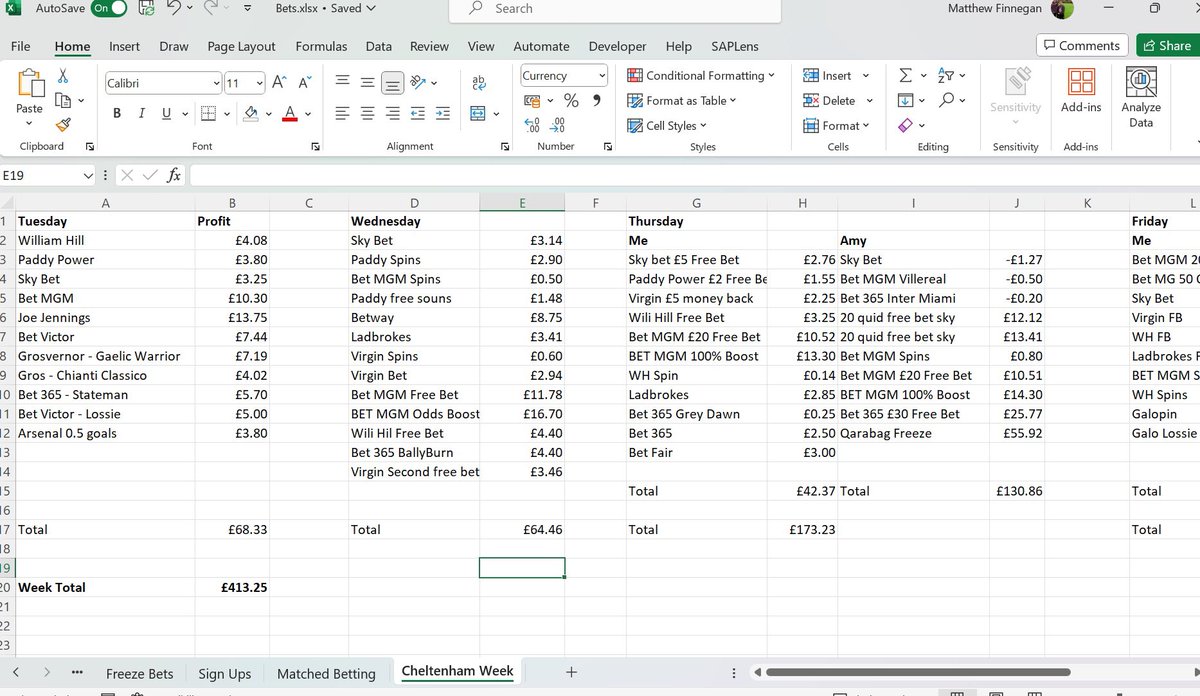The height and width of the screenshot is (696, 1200).
Task: Toggle Underline formatting
Action: point(166,113)
